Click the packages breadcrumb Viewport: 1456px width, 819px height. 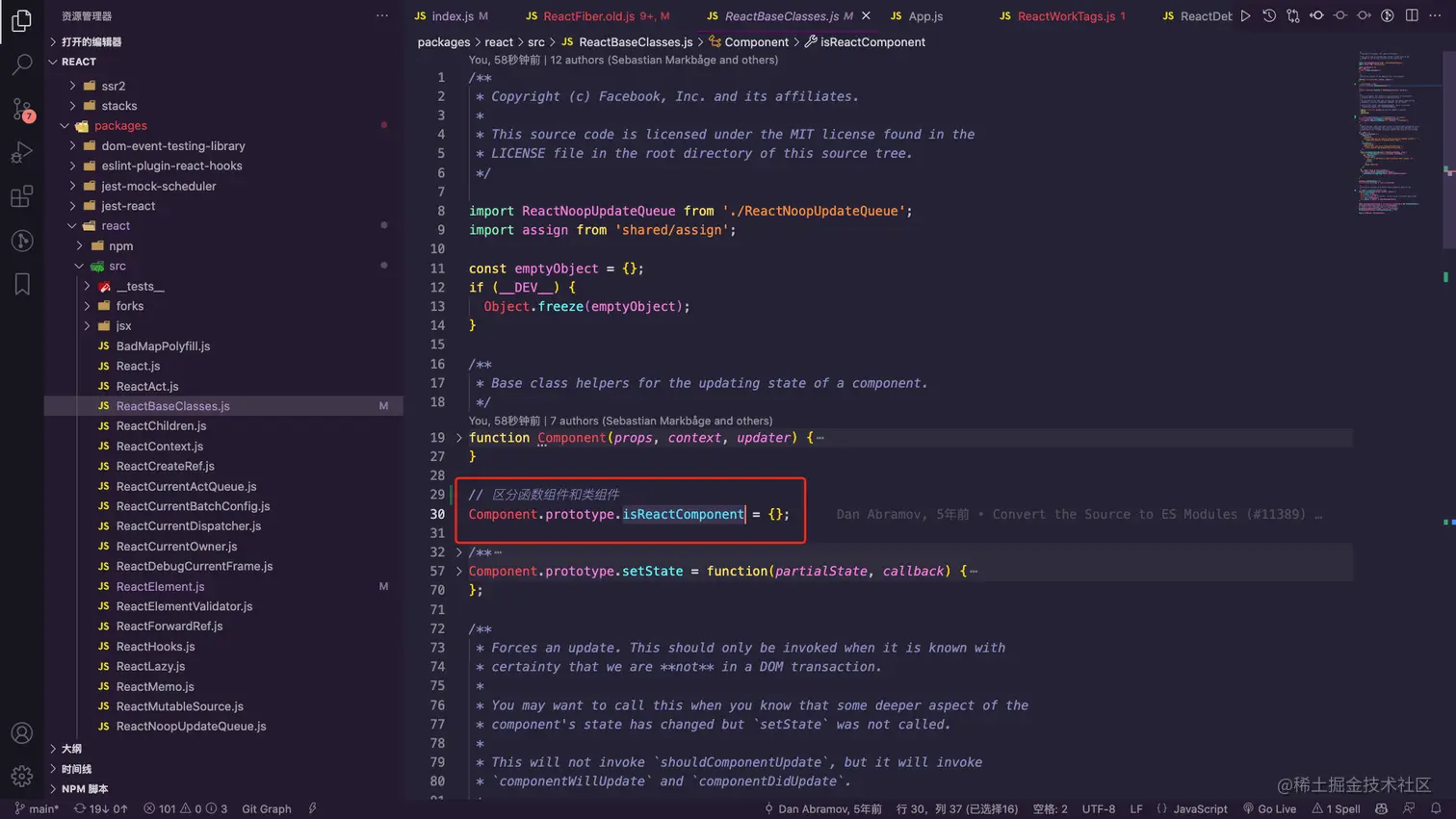click(x=444, y=42)
